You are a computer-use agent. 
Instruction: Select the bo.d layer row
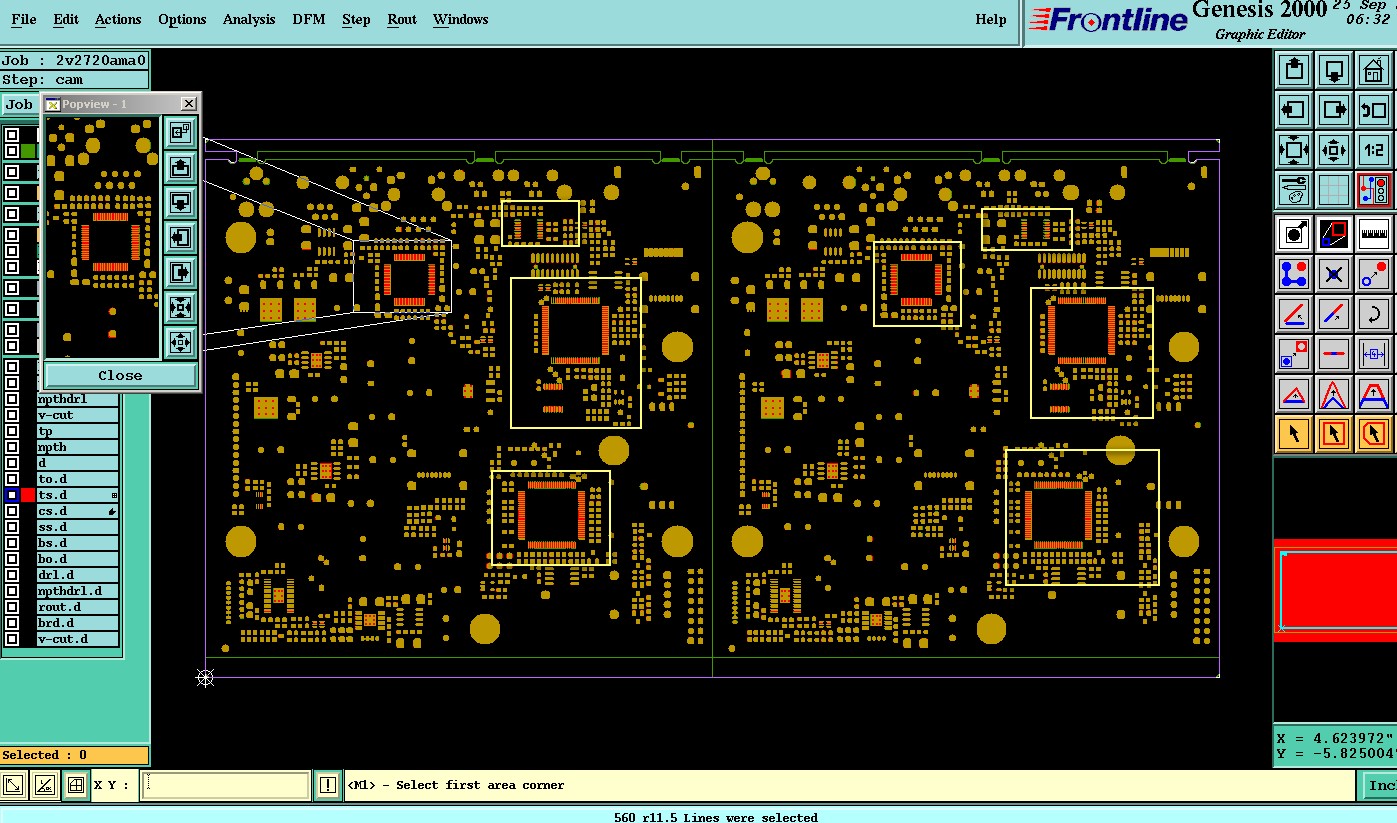click(77, 559)
